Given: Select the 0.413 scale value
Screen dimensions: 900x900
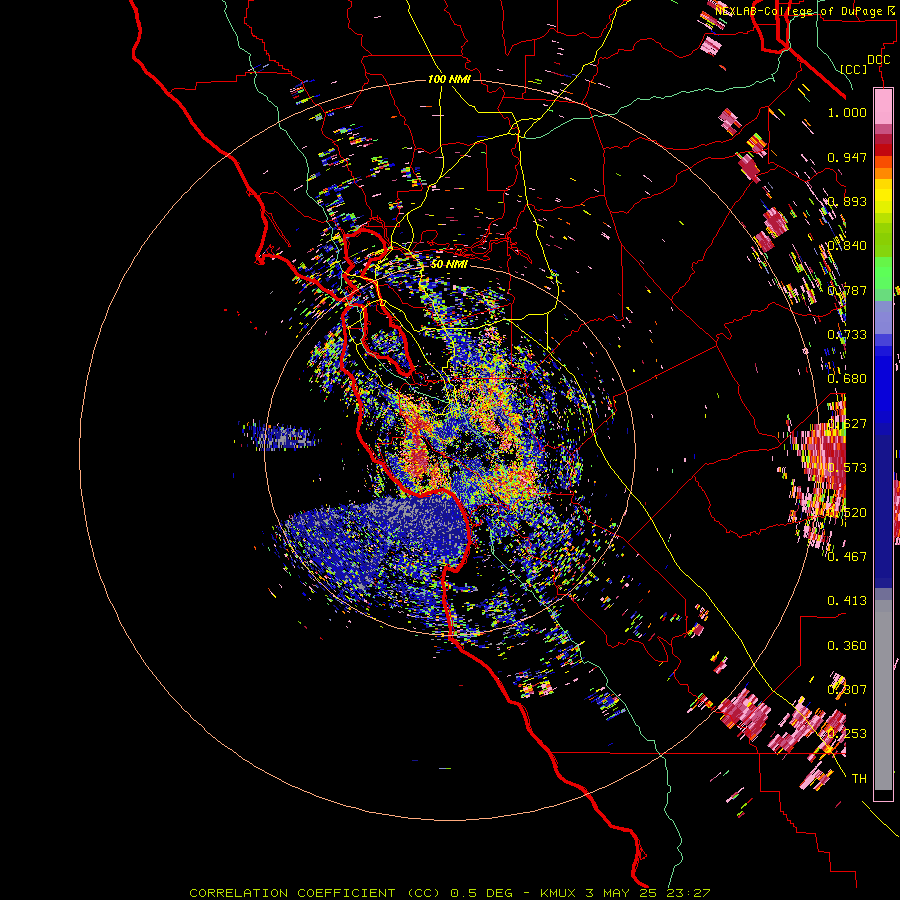Looking at the screenshot, I should coord(847,601).
